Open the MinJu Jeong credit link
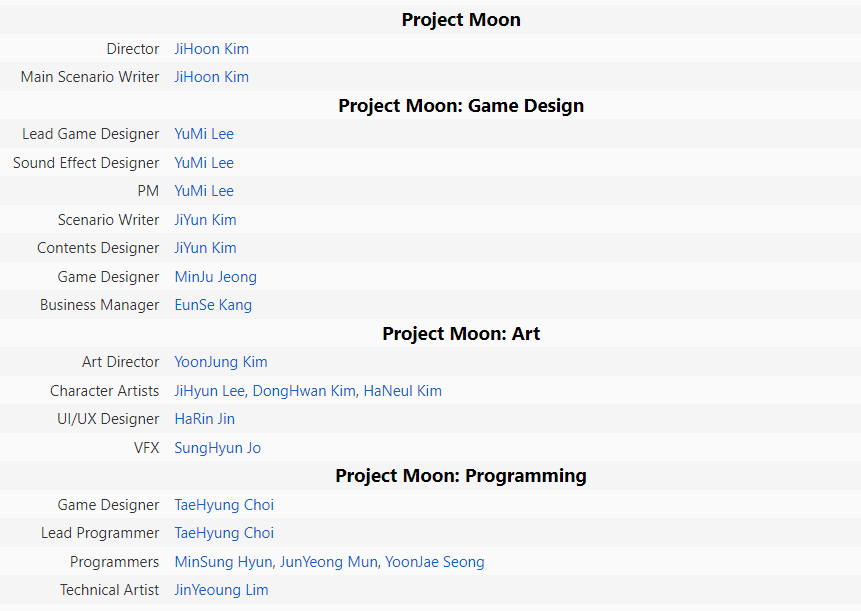The height and width of the screenshot is (611, 861). click(x=215, y=277)
